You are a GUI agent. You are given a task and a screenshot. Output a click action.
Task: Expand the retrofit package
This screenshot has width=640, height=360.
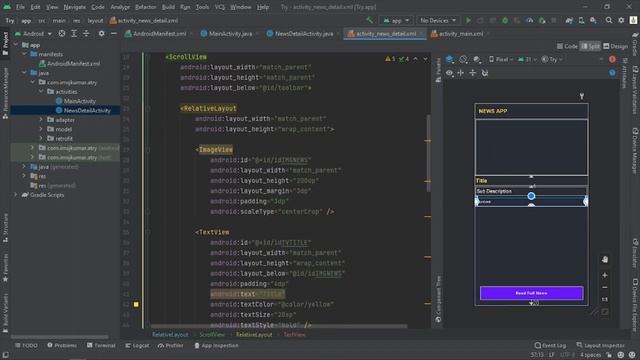[41, 138]
